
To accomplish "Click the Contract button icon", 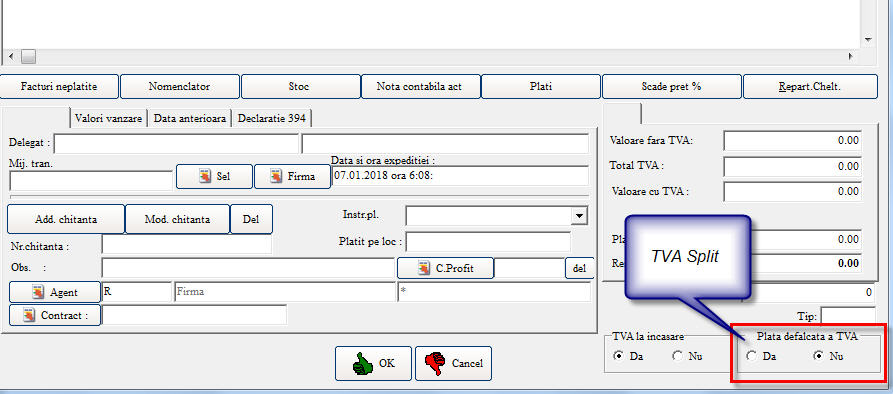I will tap(29, 315).
